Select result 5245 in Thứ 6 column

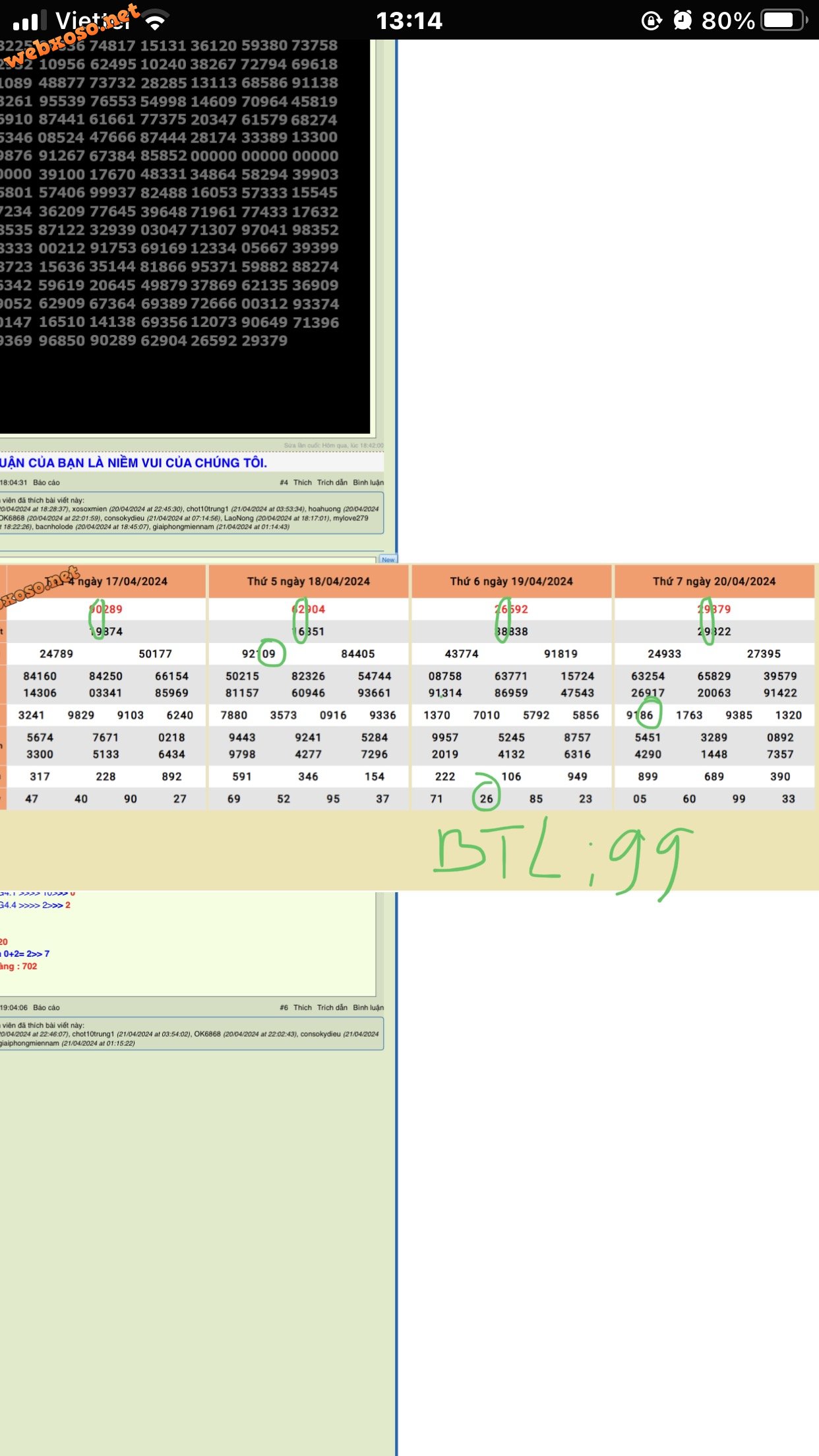tap(511, 738)
